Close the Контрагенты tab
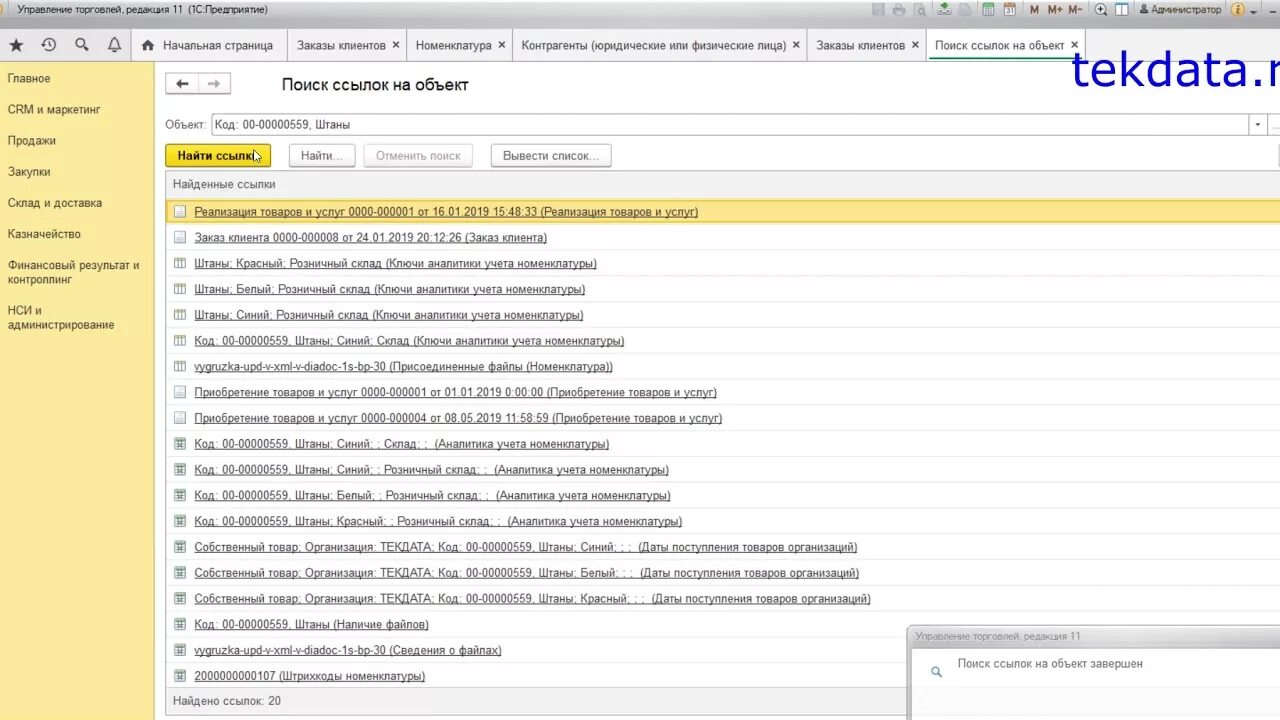Screen dimensions: 1280x720 coord(796,45)
